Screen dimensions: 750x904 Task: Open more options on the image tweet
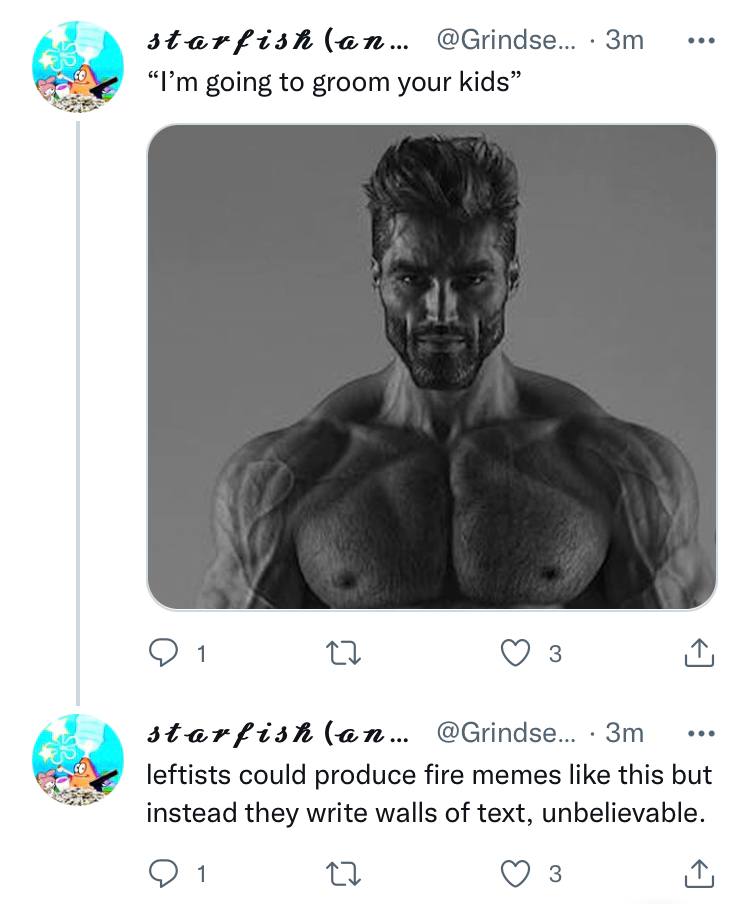[702, 41]
